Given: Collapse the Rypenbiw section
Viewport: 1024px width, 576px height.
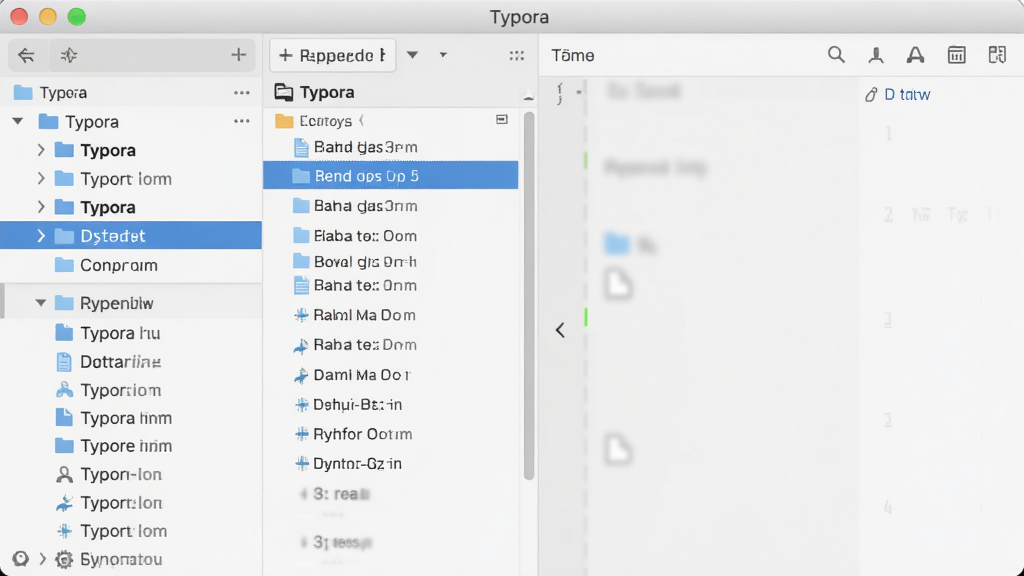Looking at the screenshot, I should pyautogui.click(x=40, y=303).
